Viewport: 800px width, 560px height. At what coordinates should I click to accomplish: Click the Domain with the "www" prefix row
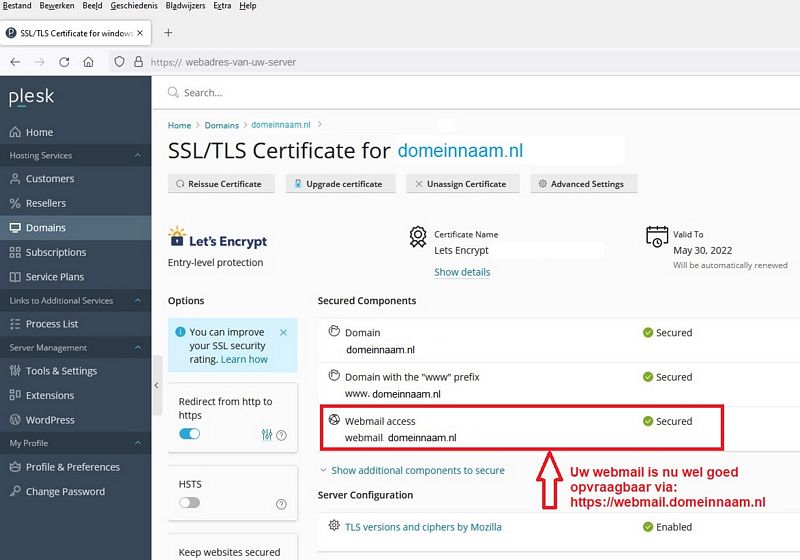[x=559, y=385]
